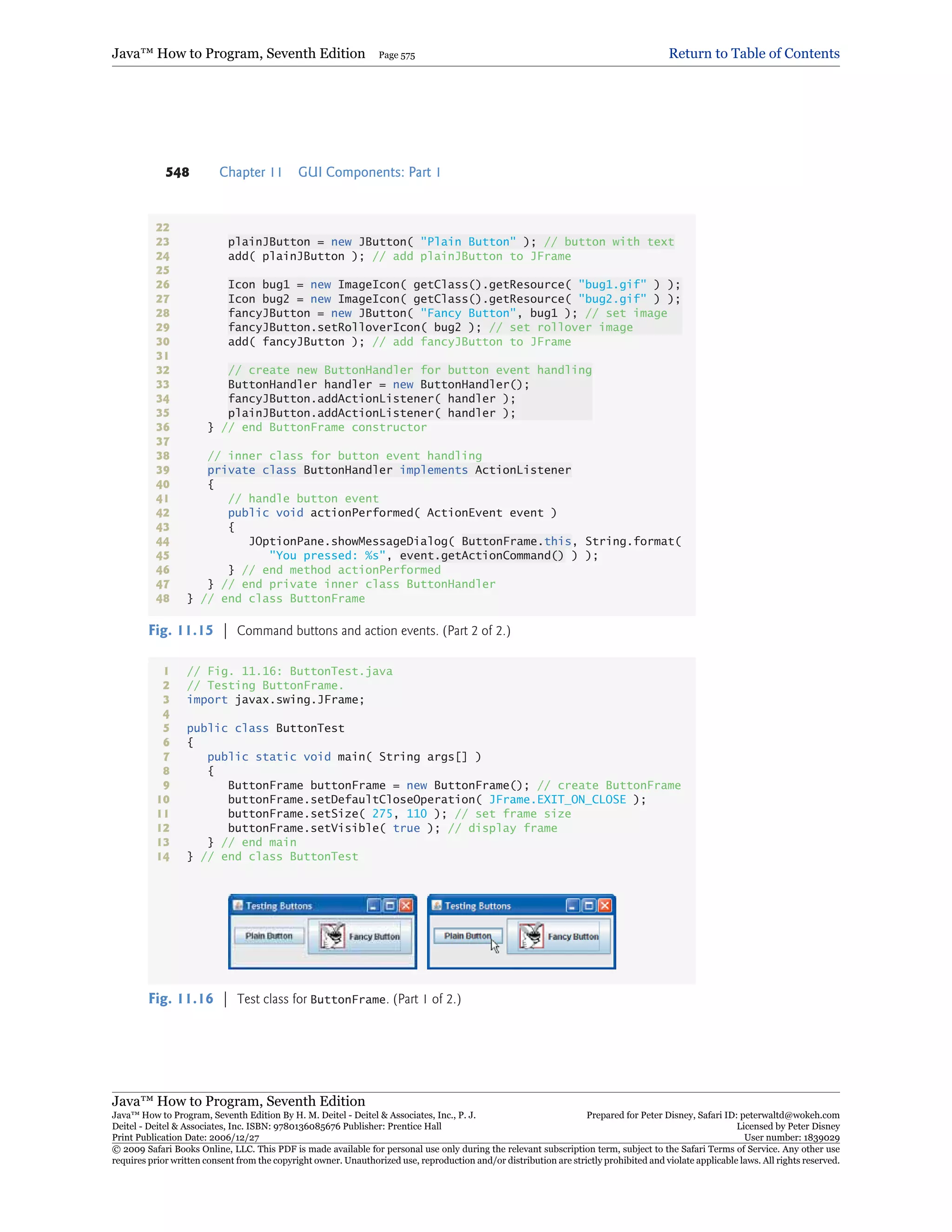The image size is (952, 1232).
Task: Click the Chapter 11 GUI Components heading
Action: [330, 172]
